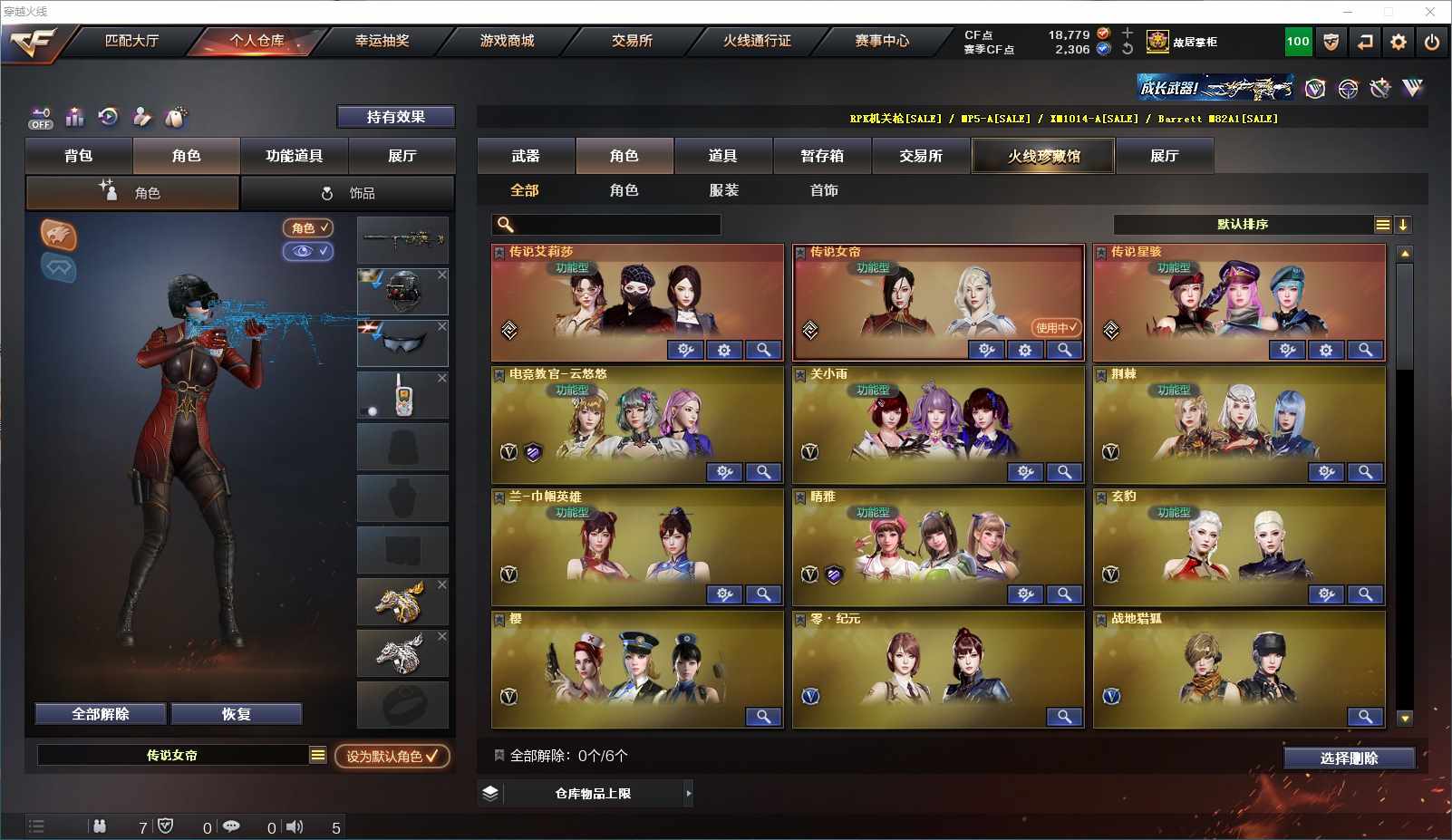Image resolution: width=1452 pixels, height=840 pixels.
Task: Open the 传说女帝 character list dropdown
Action: pyautogui.click(x=318, y=755)
